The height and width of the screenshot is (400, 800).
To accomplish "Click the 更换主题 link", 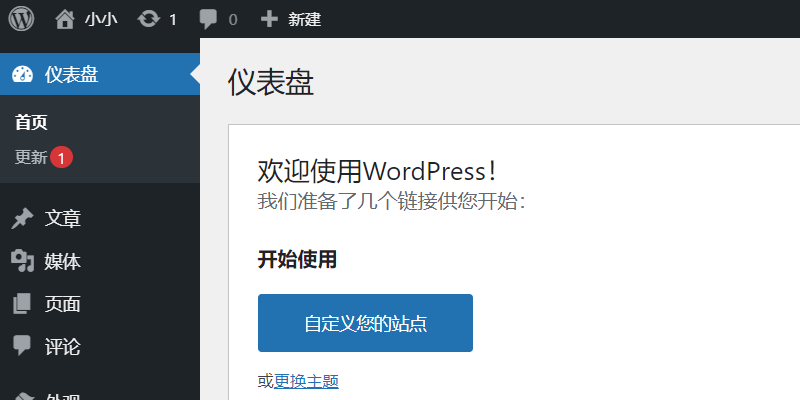I will coord(307,381).
